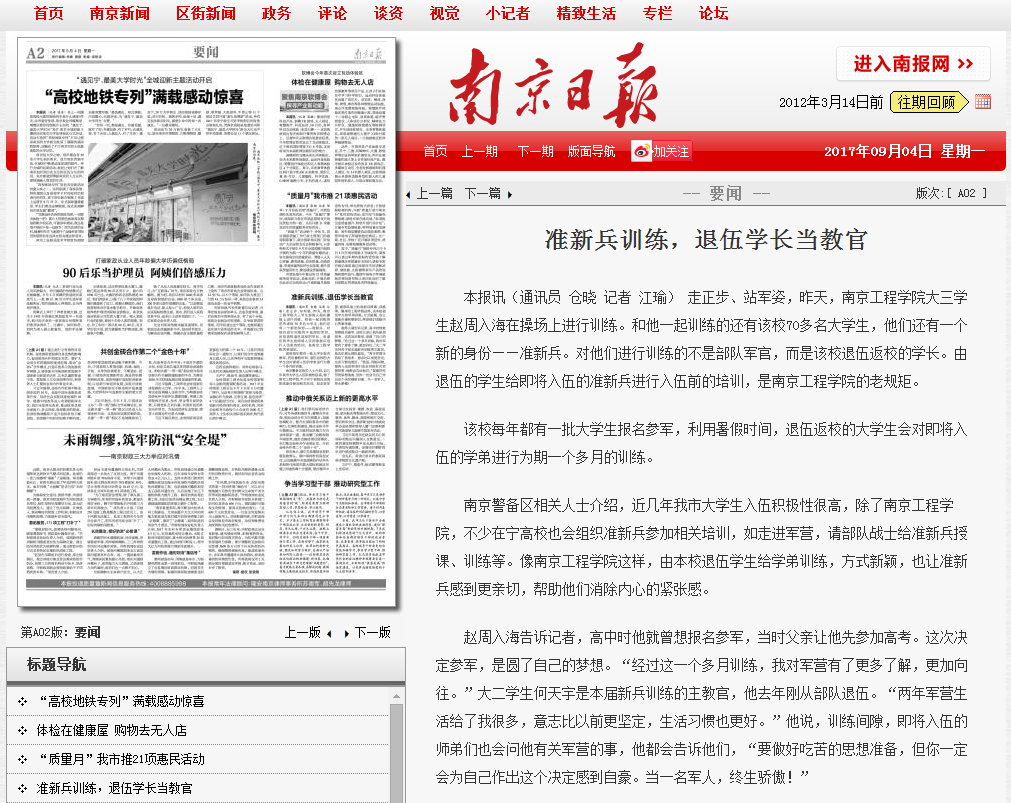Click the left arrow before 上一篇
The height and width of the screenshot is (803, 1011).
pyautogui.click(x=408, y=194)
